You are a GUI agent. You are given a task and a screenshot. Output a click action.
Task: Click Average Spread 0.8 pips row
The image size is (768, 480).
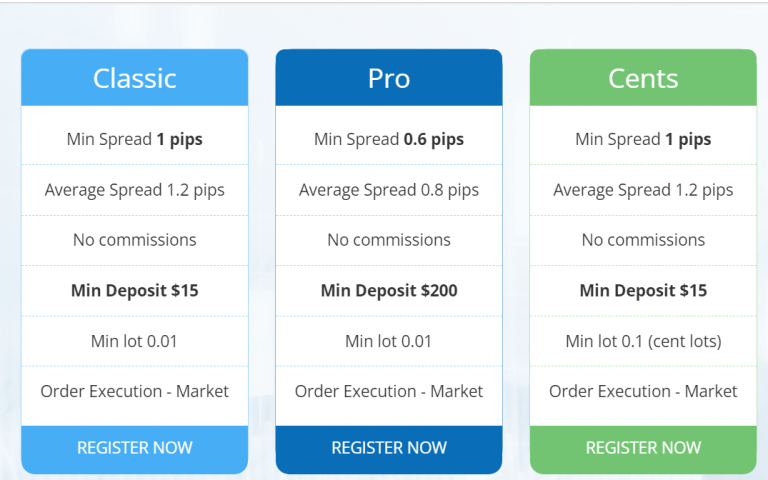coord(389,190)
